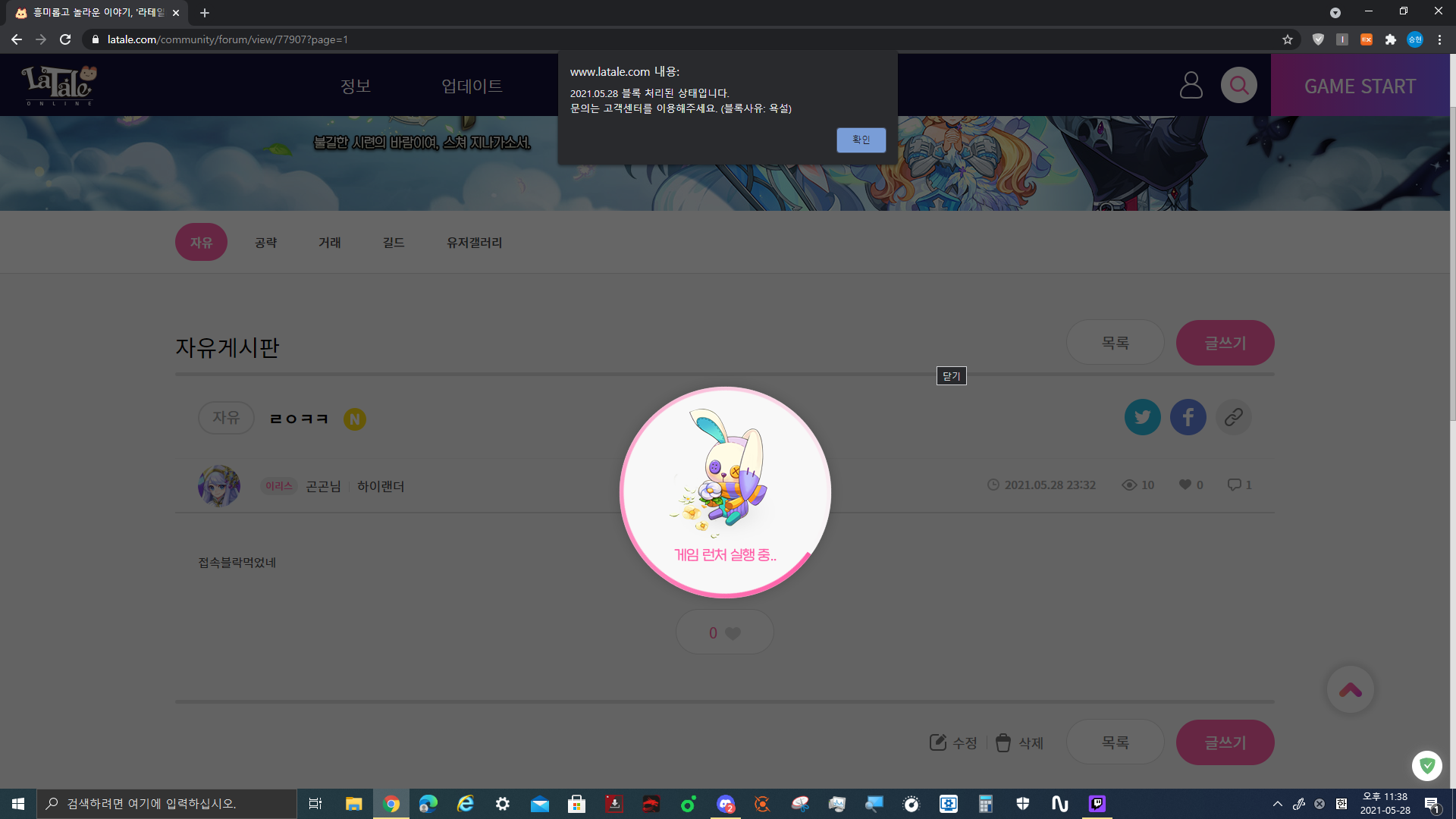Click the top 글쓰기 write button
Viewport: 1456px width, 819px height.
[x=1225, y=343]
